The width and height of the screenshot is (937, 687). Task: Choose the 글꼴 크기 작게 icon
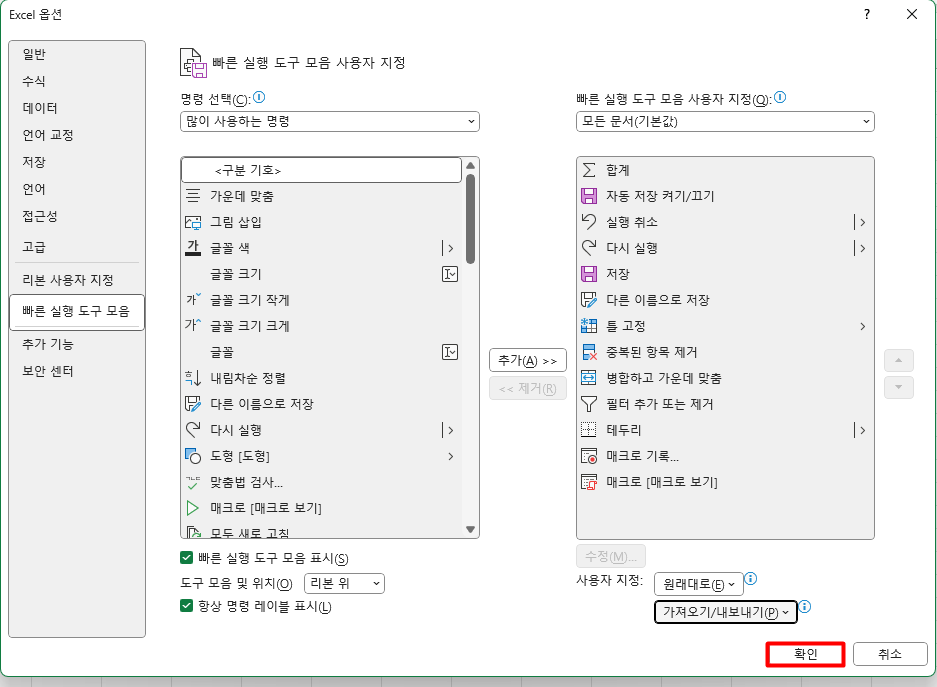click(x=193, y=300)
